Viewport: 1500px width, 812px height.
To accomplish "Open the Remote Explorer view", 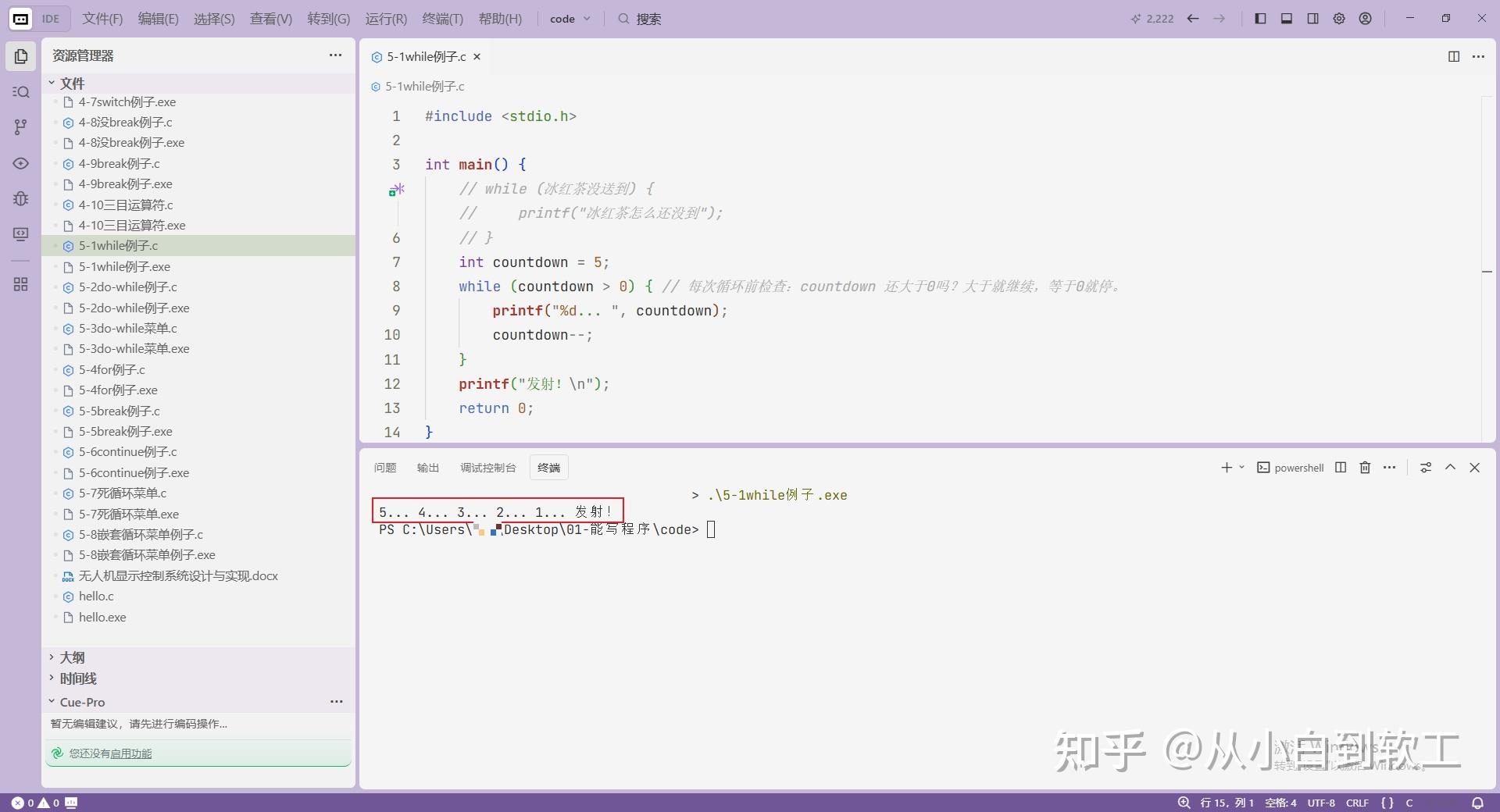I will (21, 234).
